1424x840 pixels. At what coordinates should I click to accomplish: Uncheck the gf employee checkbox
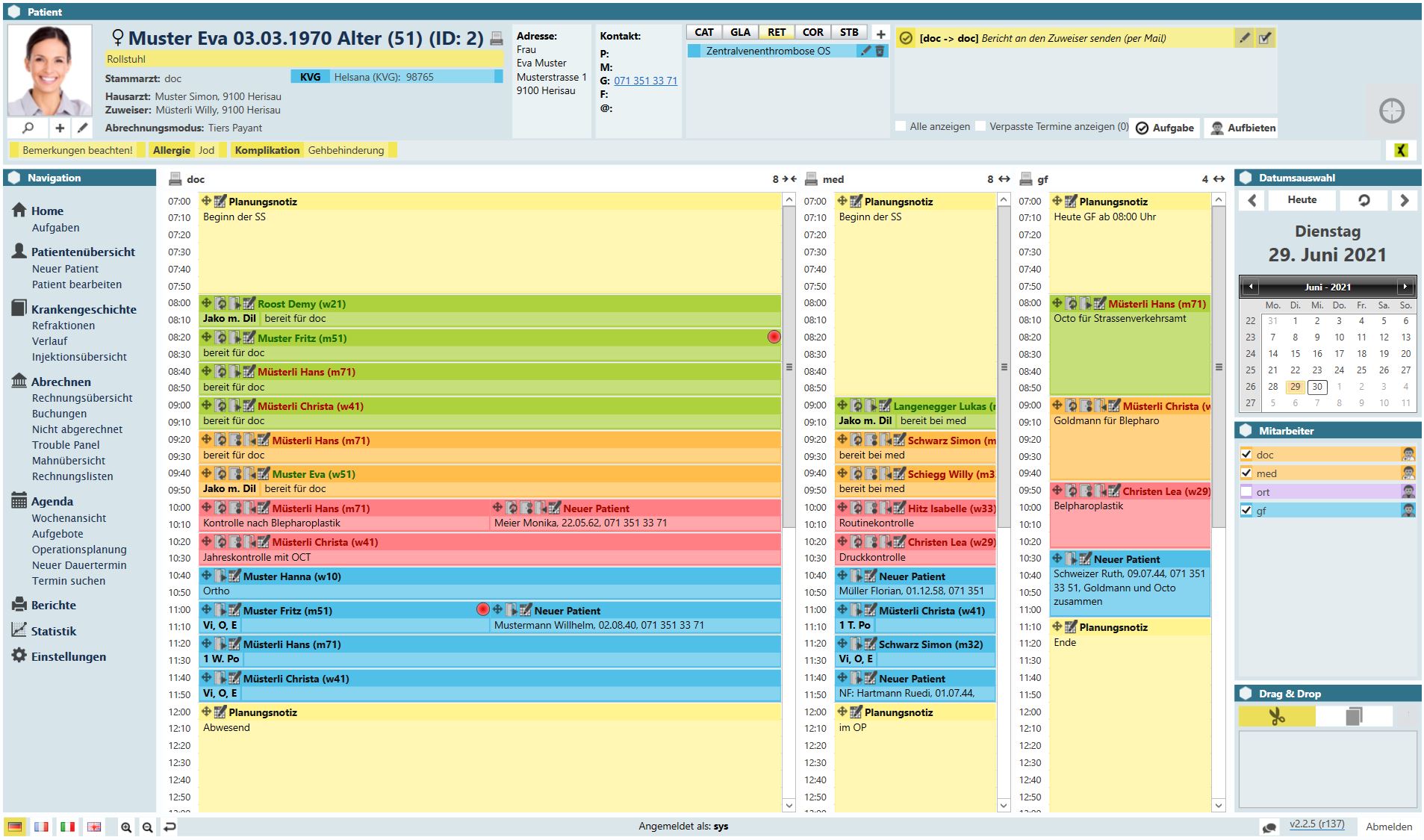1246,510
